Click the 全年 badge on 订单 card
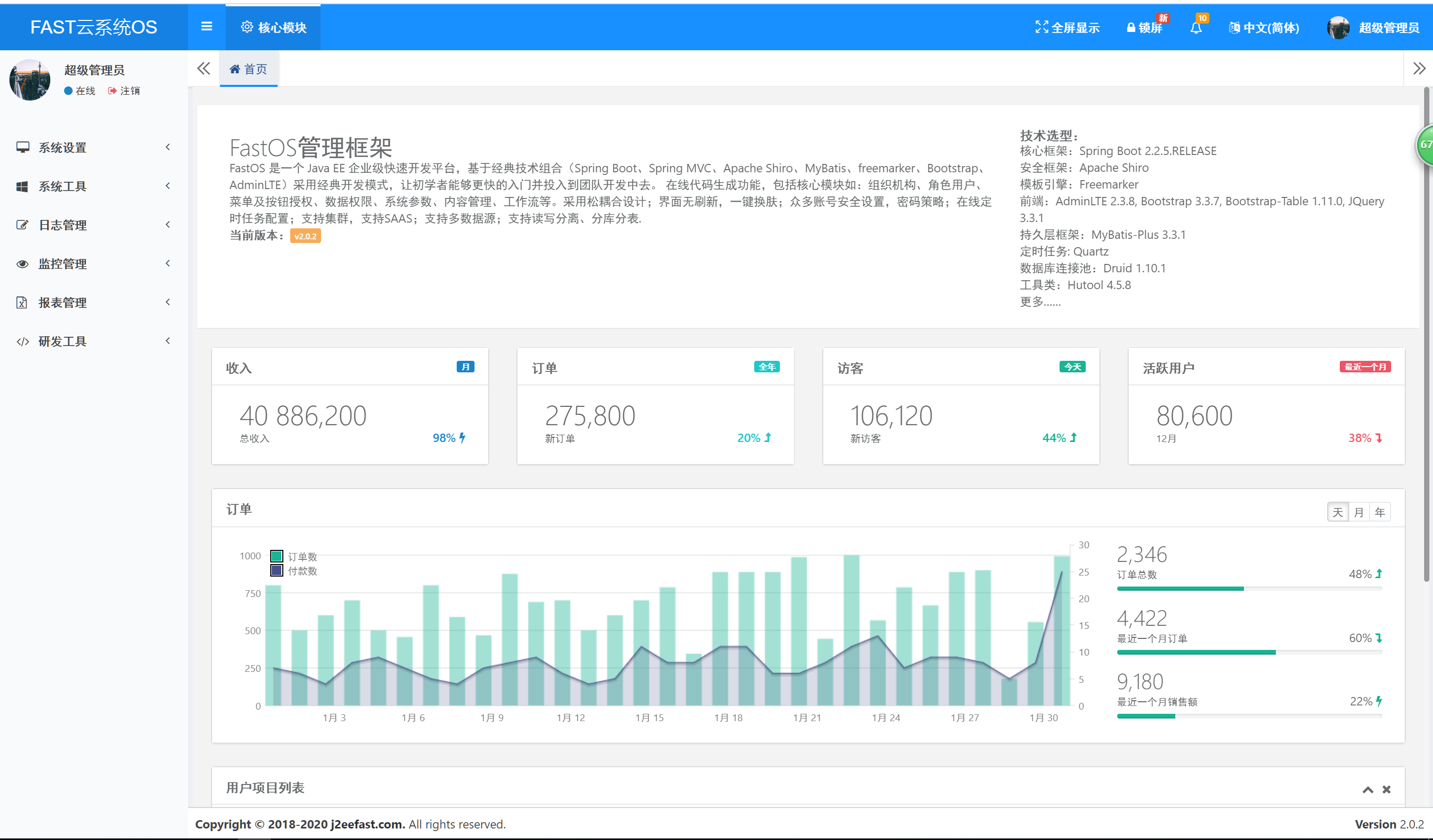1433x840 pixels. (x=767, y=367)
